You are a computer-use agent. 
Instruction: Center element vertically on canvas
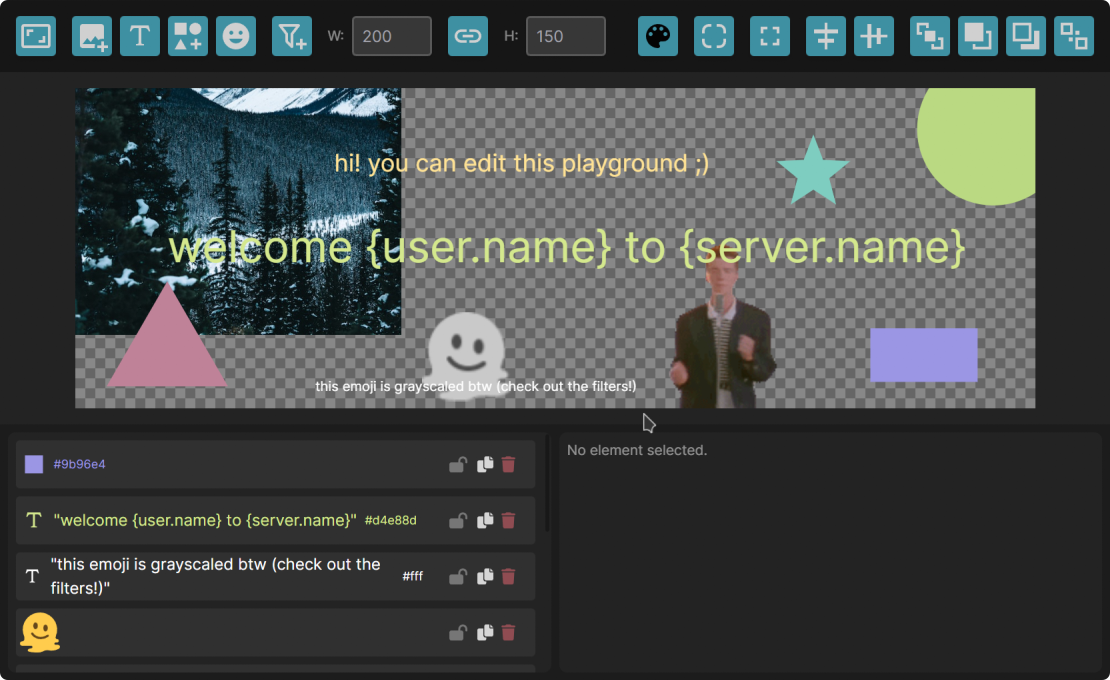click(x=825, y=36)
